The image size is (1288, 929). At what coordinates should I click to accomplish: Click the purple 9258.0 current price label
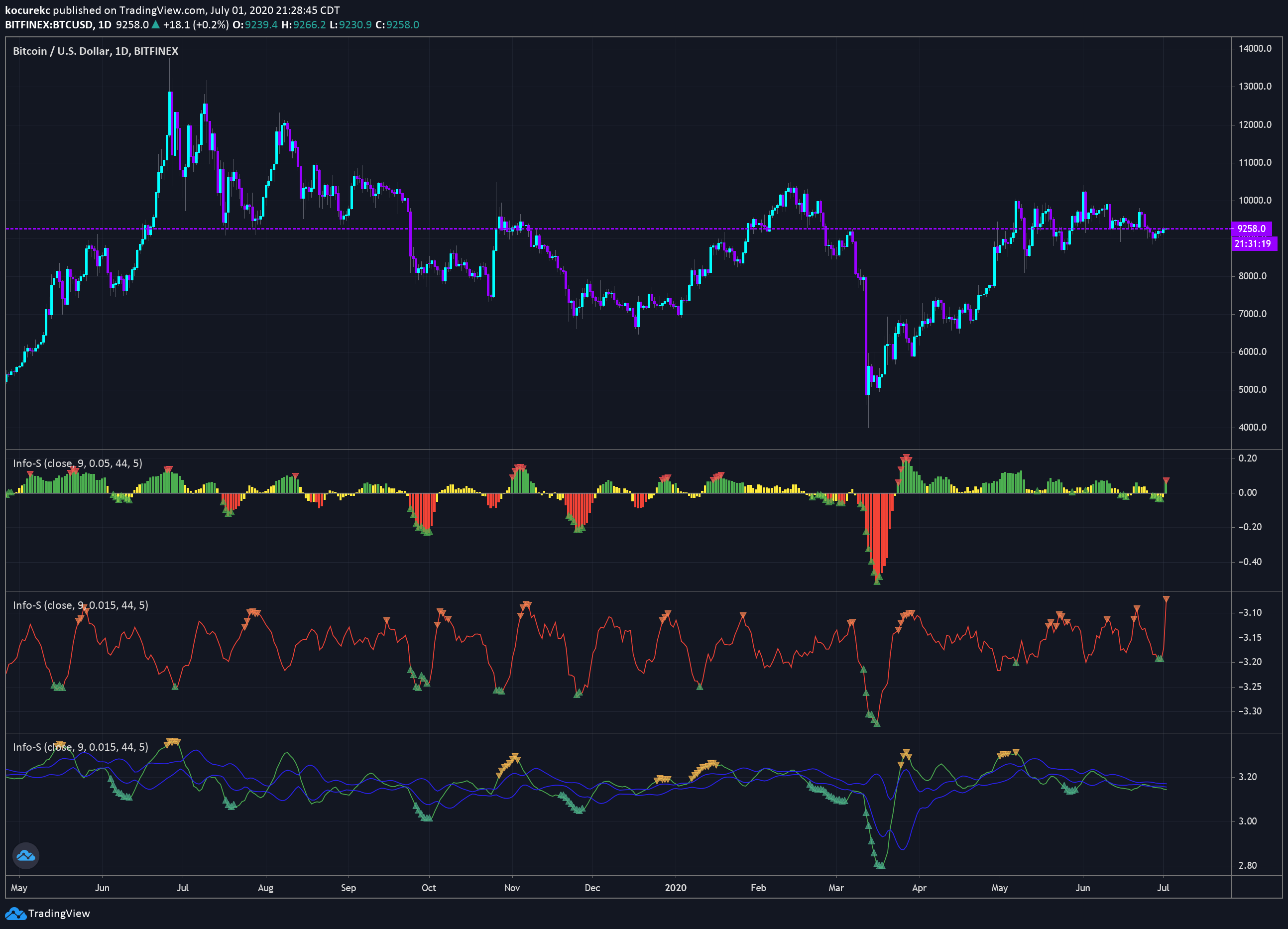pyautogui.click(x=1252, y=229)
